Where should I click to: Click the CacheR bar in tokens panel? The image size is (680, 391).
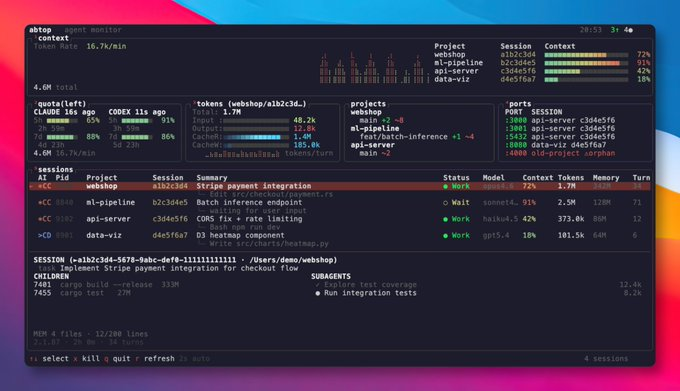coord(256,137)
